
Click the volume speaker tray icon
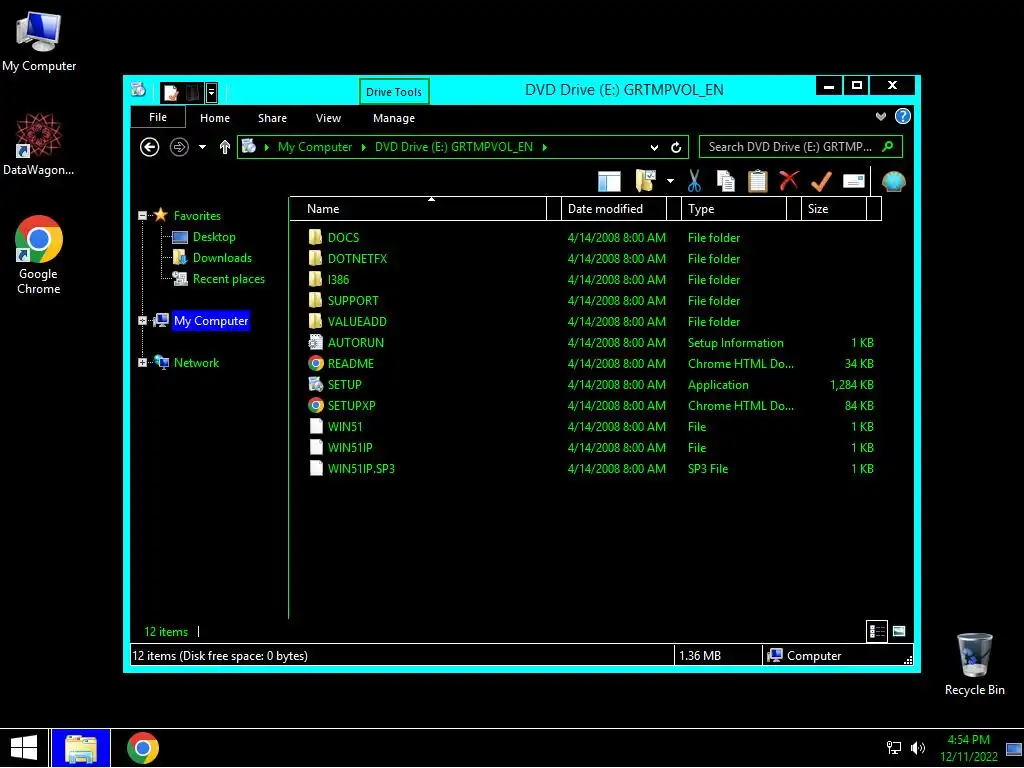pos(918,748)
